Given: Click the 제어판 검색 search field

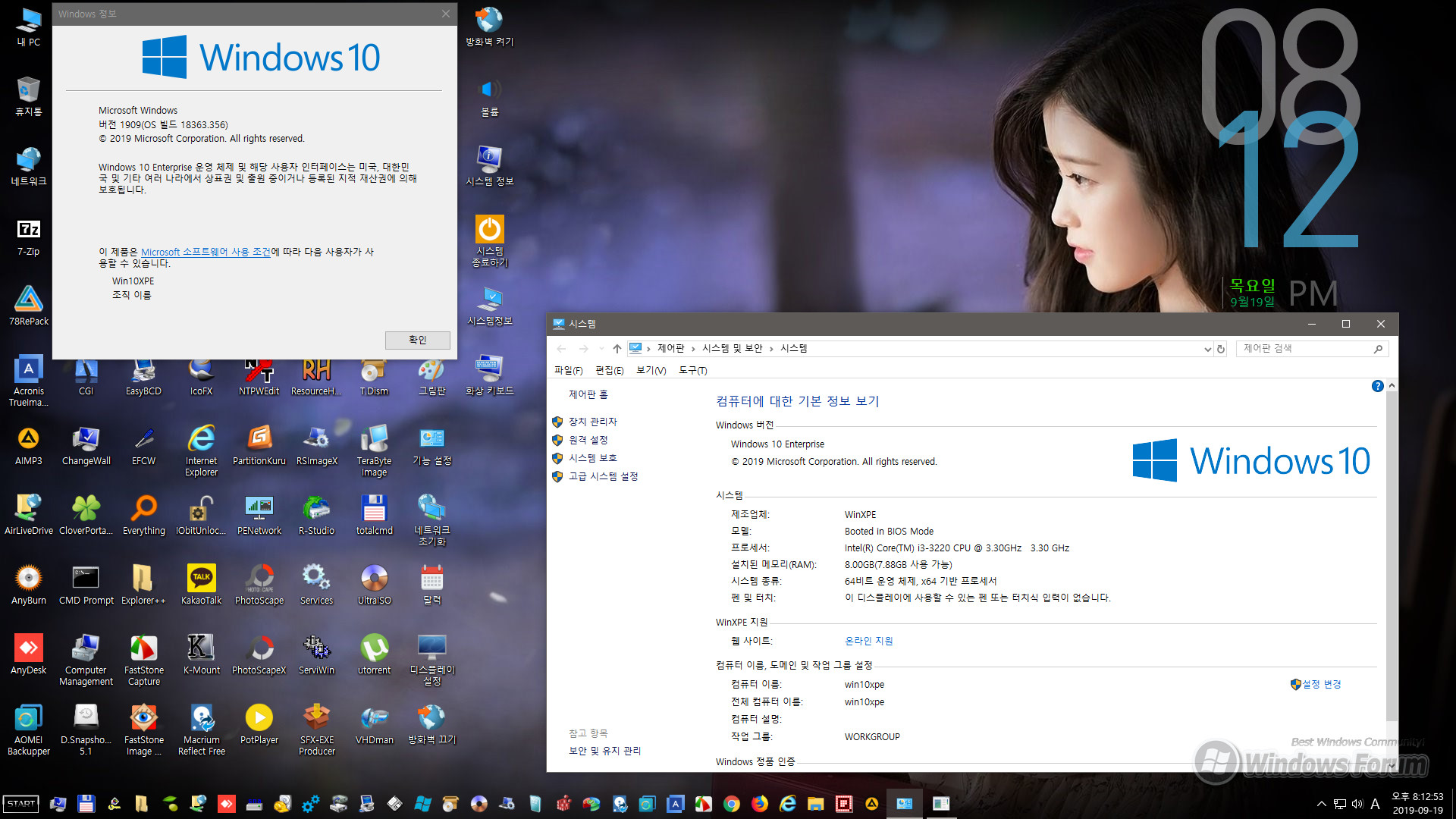Looking at the screenshot, I should (x=1312, y=348).
